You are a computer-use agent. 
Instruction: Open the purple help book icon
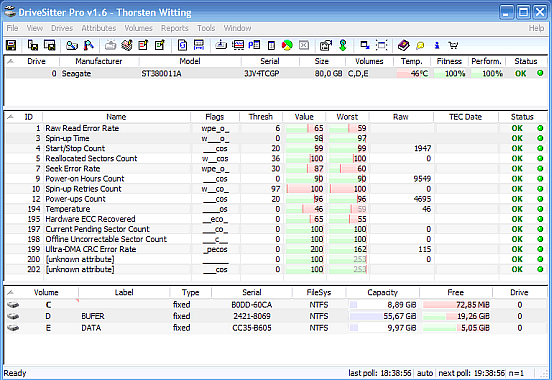pyautogui.click(x=403, y=45)
